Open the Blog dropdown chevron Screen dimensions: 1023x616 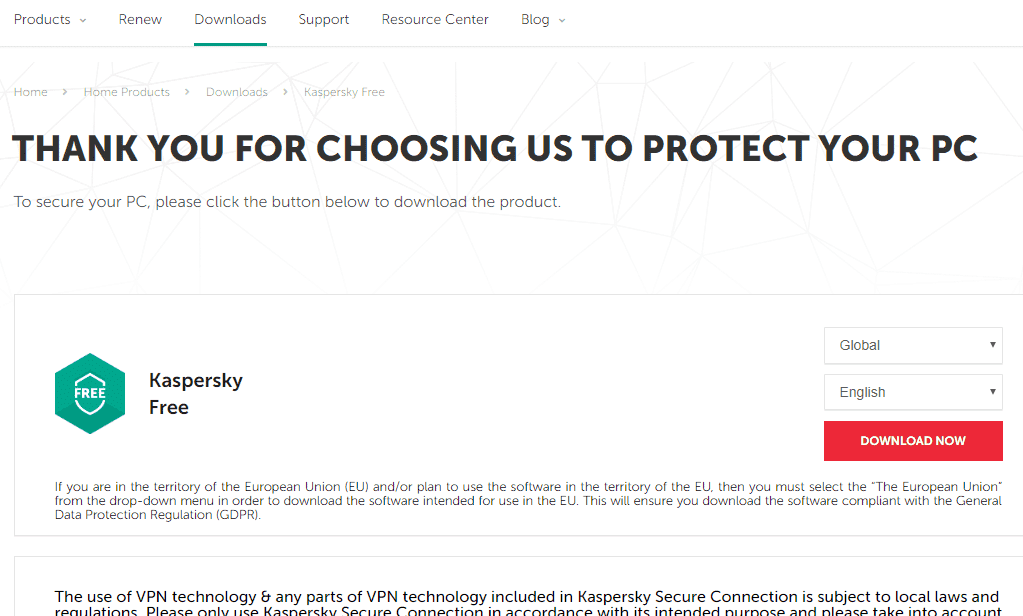click(560, 19)
